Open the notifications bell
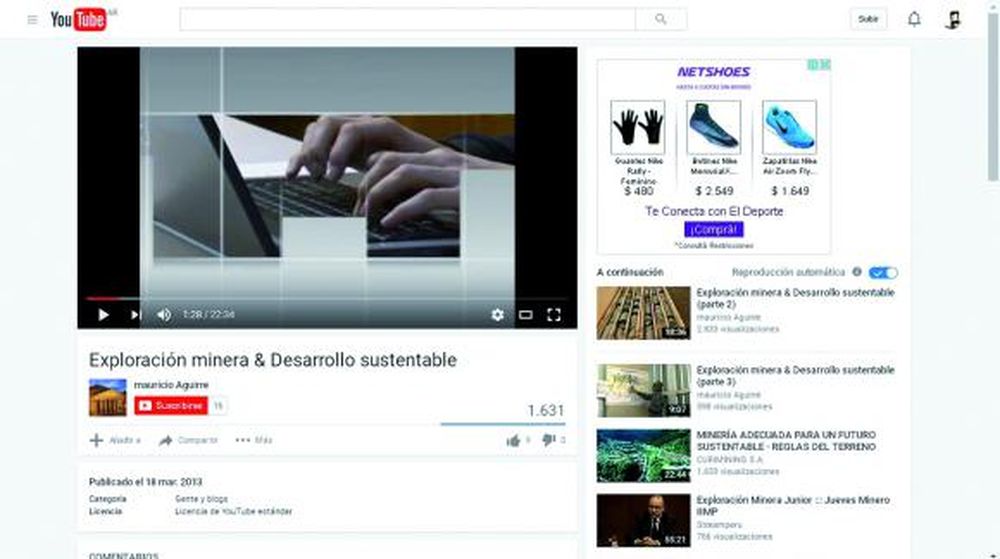This screenshot has height=559, width=1000. pos(914,19)
